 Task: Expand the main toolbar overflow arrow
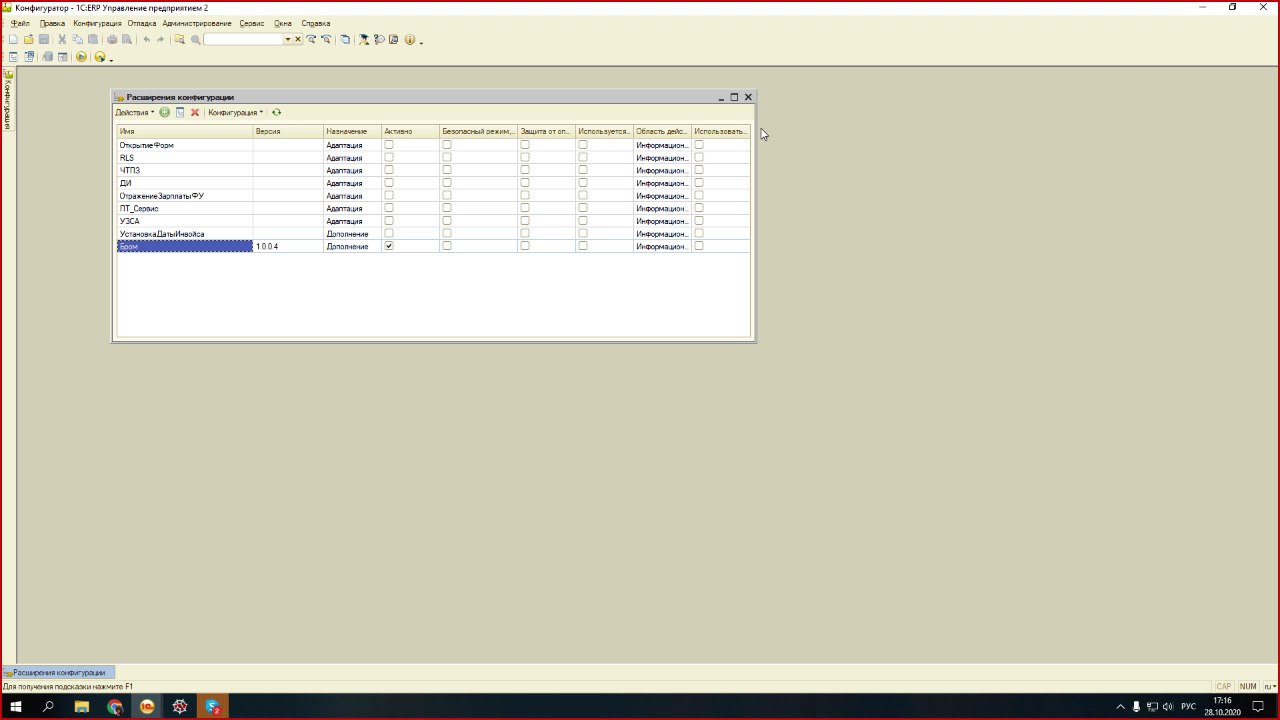point(421,42)
